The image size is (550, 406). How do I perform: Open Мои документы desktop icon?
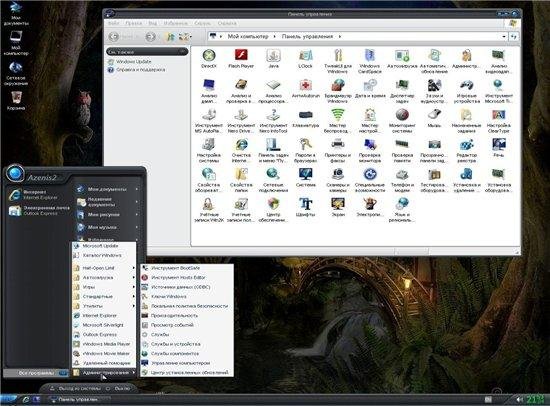pos(15,13)
